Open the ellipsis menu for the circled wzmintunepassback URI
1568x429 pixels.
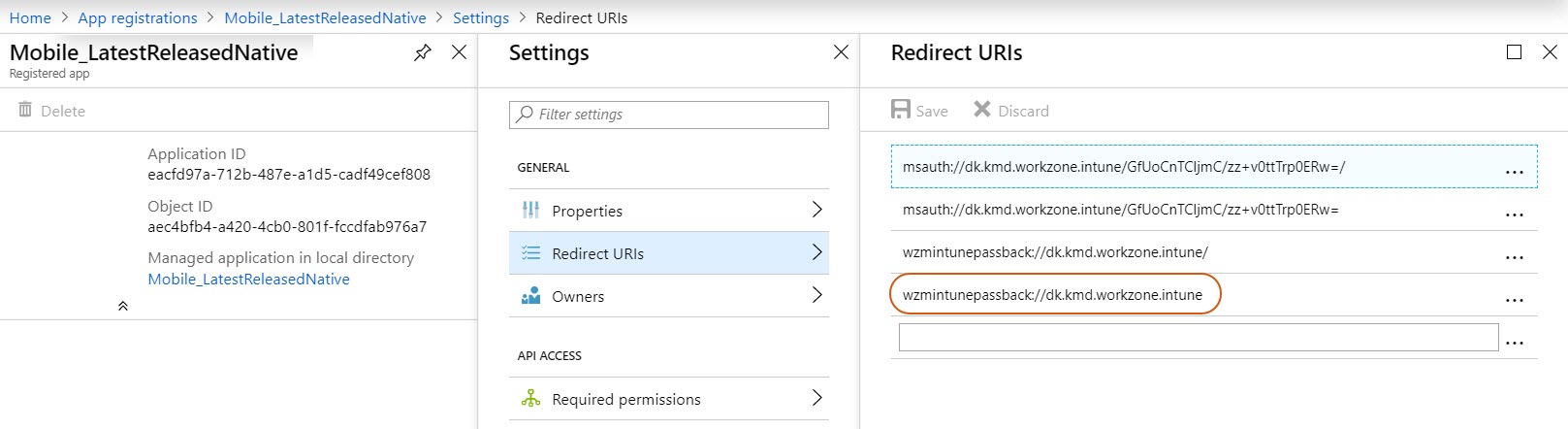[1514, 300]
